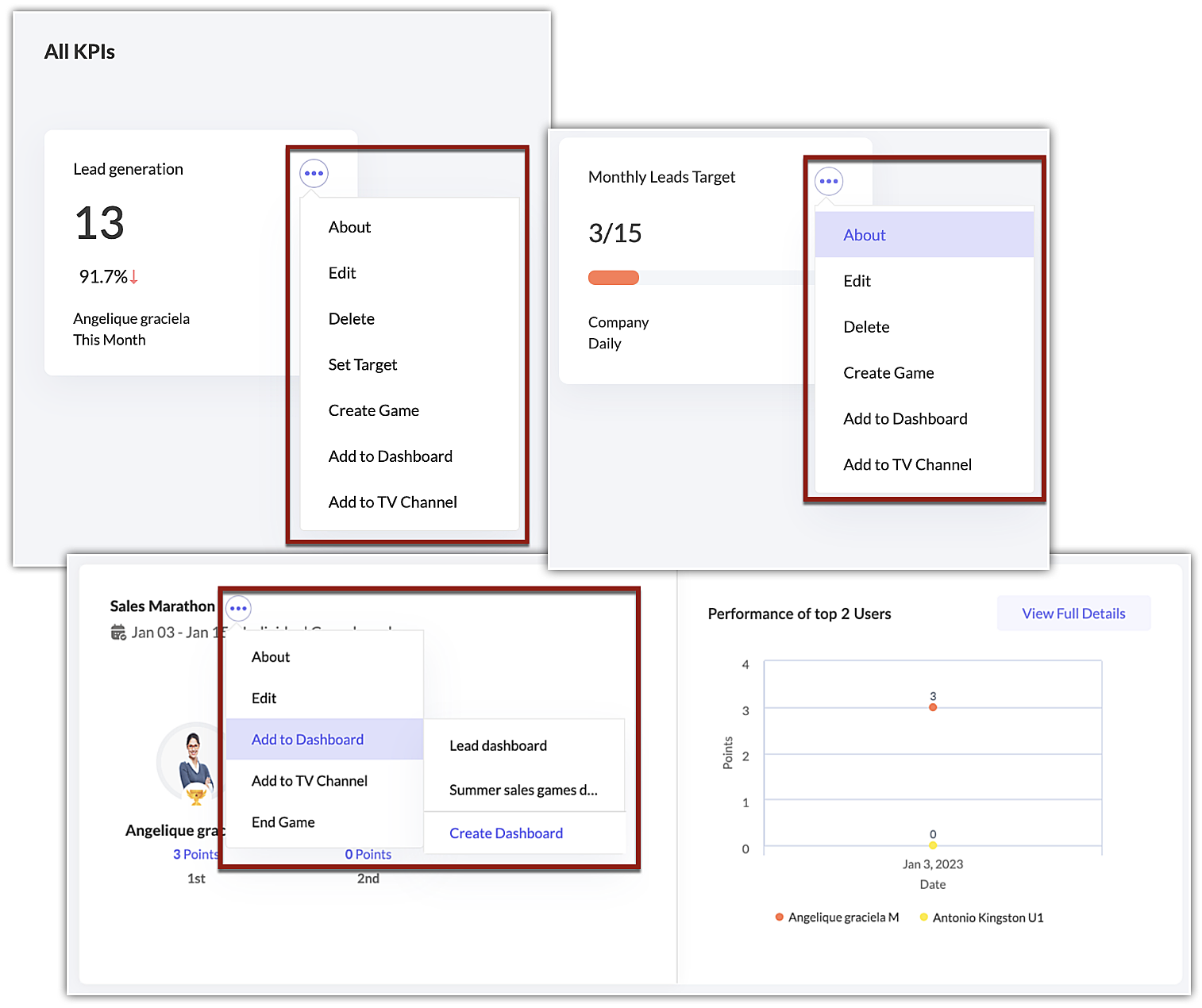This screenshot has width=1202, height=1008.
Task: Open the Sales Marathon ellipsis menu
Action: point(238,609)
